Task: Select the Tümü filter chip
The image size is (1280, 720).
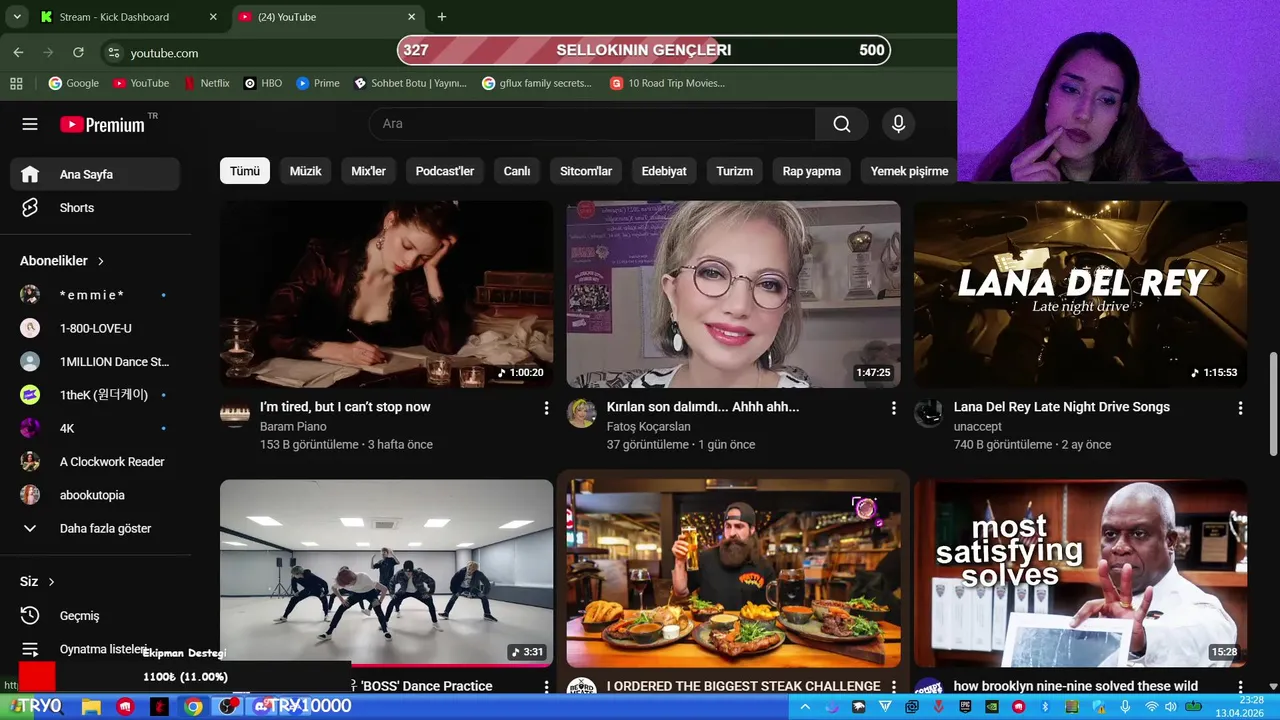Action: pyautogui.click(x=245, y=171)
